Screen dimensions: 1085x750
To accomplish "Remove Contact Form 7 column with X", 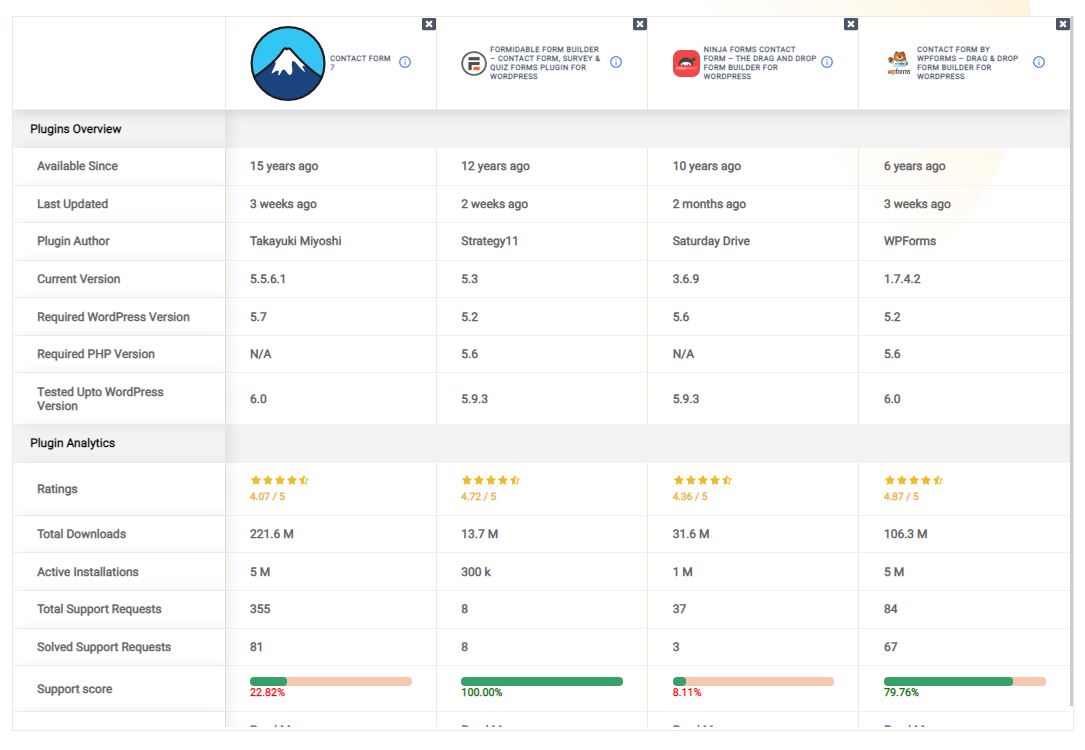I will tap(429, 24).
